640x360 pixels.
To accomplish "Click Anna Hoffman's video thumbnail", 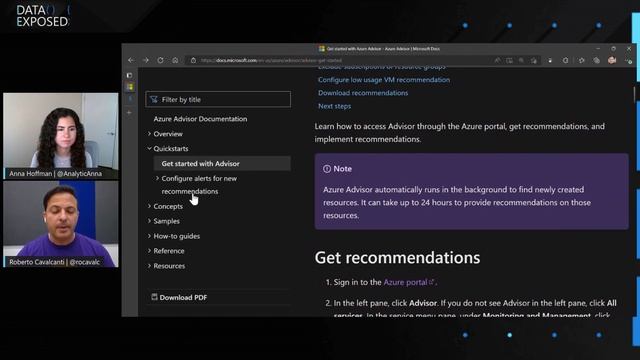I will tap(61, 136).
